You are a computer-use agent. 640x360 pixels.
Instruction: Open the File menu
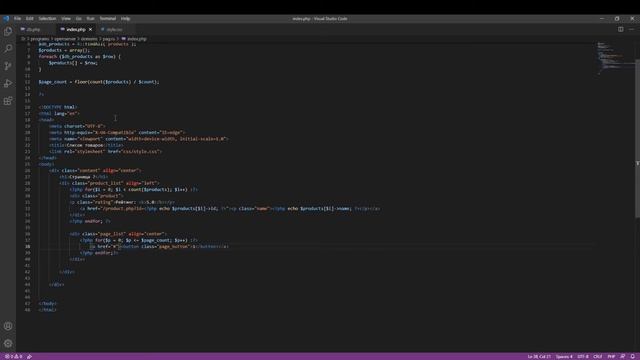(x=17, y=18)
